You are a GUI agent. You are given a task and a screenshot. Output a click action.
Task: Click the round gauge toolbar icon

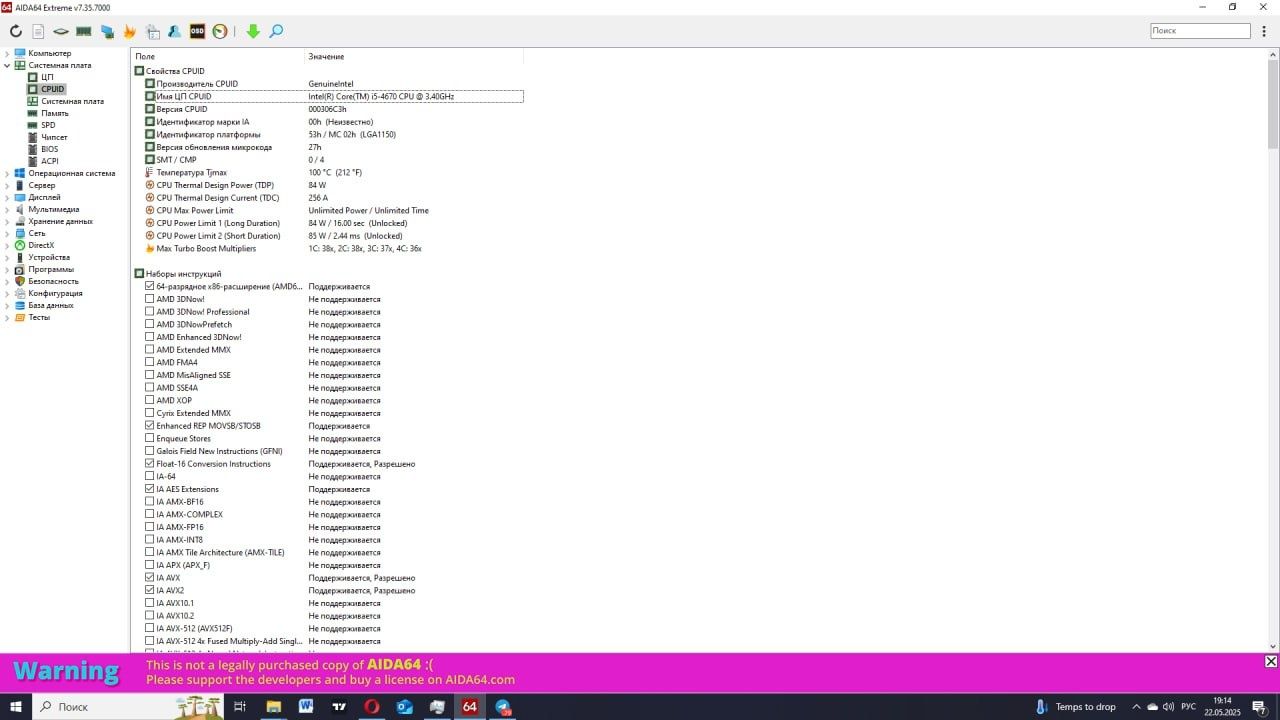pos(219,32)
